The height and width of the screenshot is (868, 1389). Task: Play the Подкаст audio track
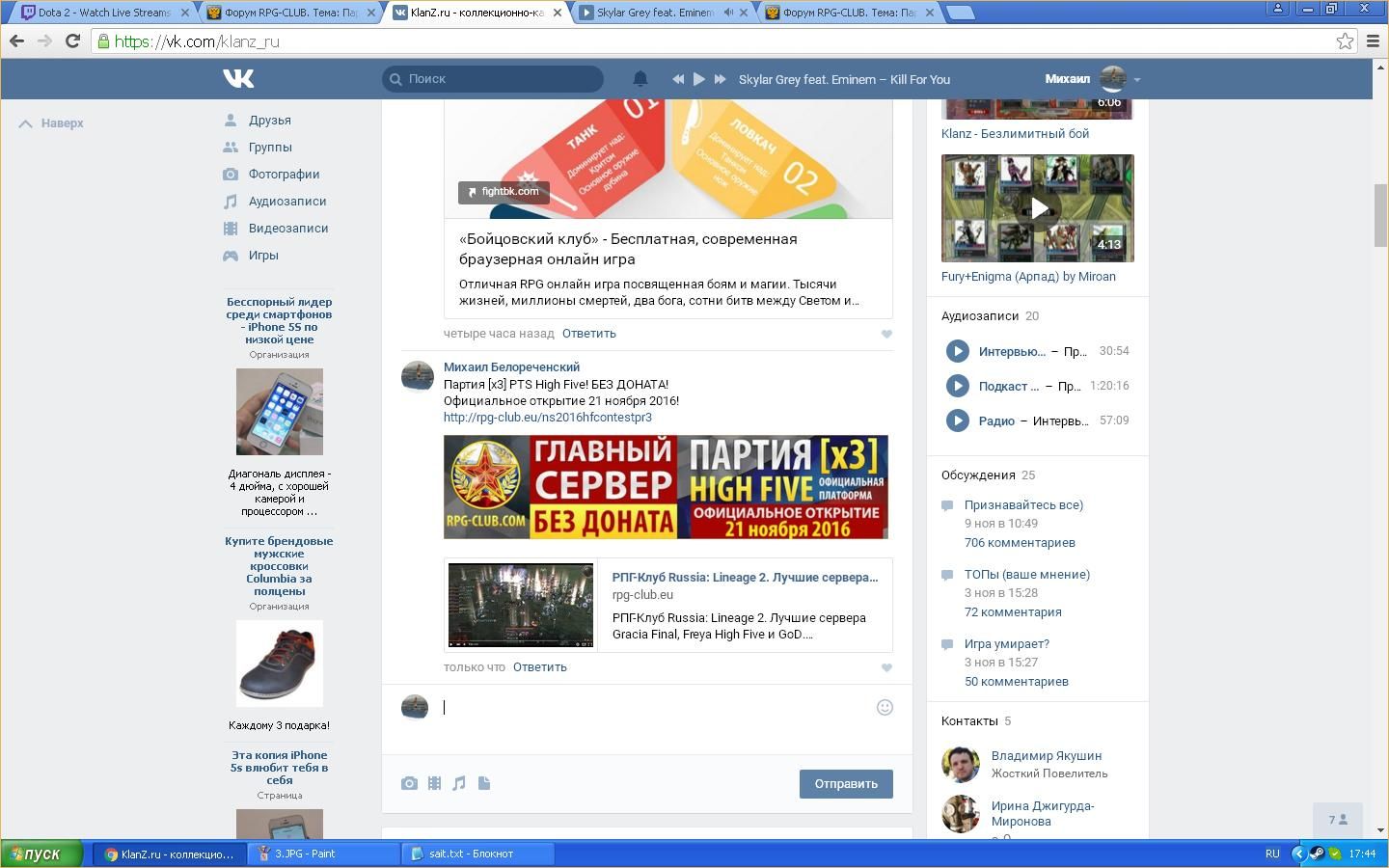pos(958,386)
